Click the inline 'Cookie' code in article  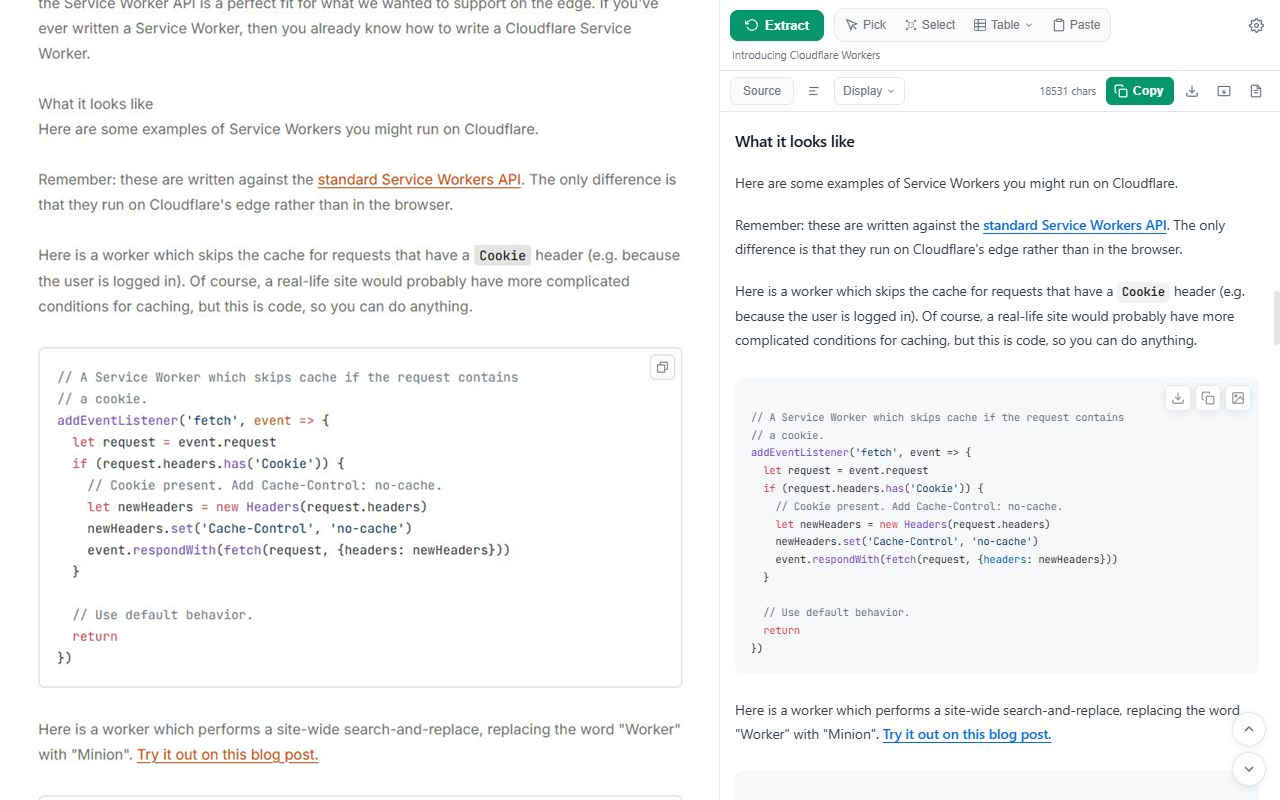point(502,256)
